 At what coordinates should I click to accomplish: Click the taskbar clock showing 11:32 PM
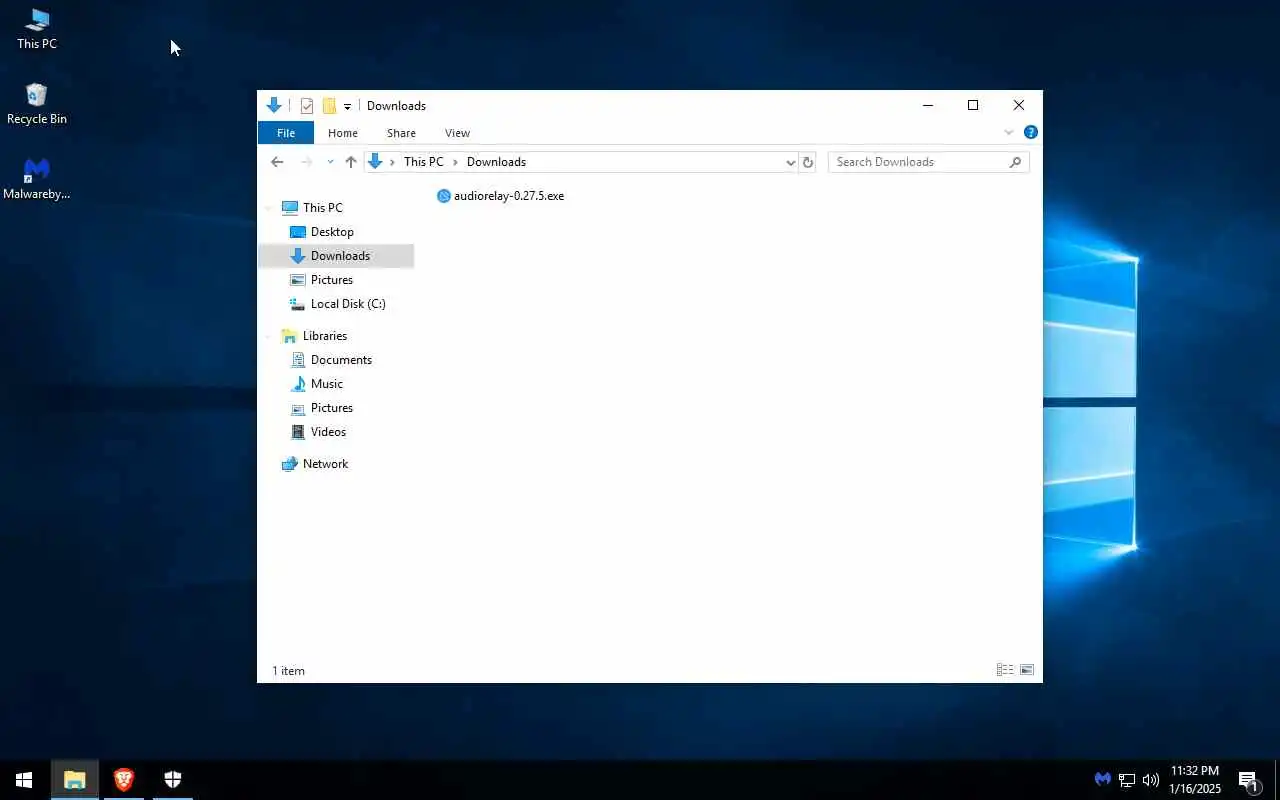(x=1195, y=780)
